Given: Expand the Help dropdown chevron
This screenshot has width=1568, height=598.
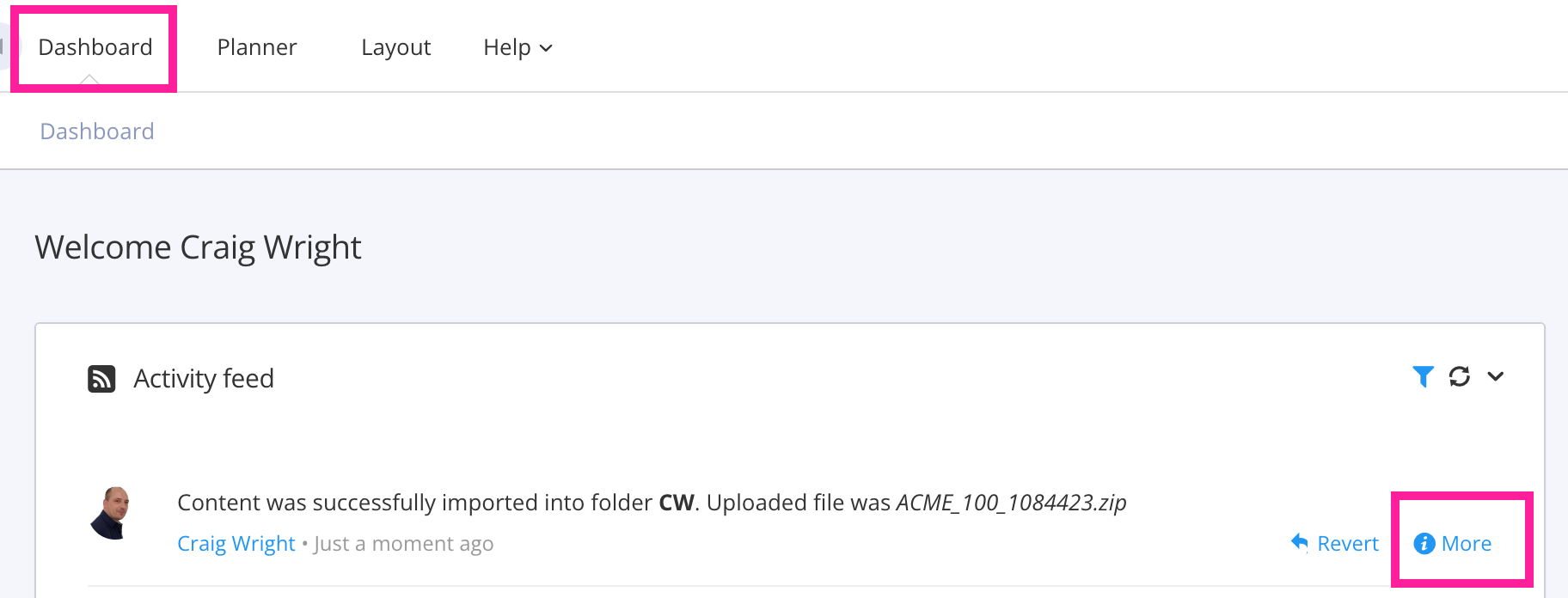Looking at the screenshot, I should pos(545,49).
